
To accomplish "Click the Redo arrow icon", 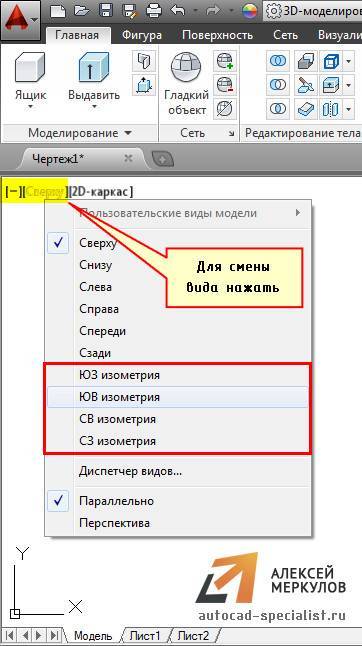I will pos(214,11).
